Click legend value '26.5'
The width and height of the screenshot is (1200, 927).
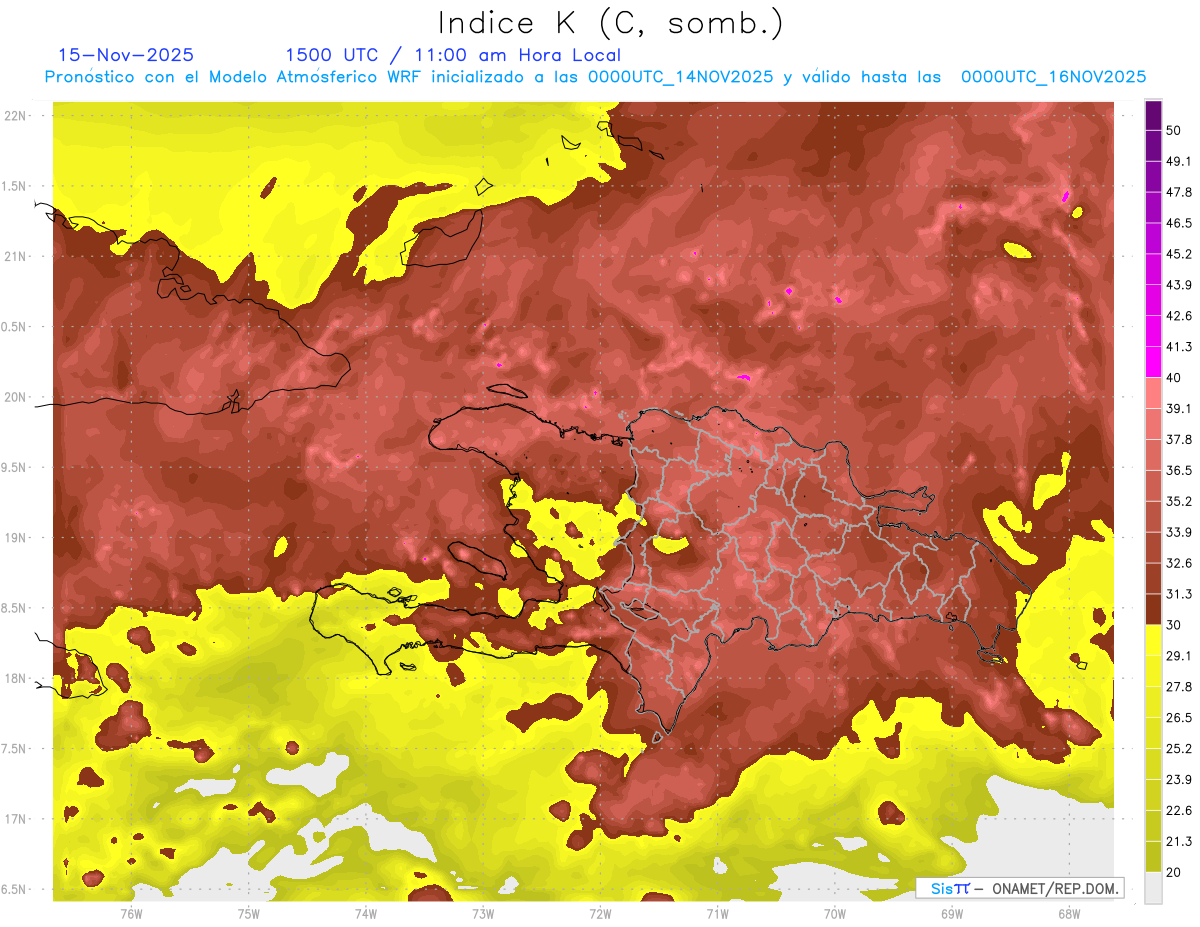pos(1179,718)
